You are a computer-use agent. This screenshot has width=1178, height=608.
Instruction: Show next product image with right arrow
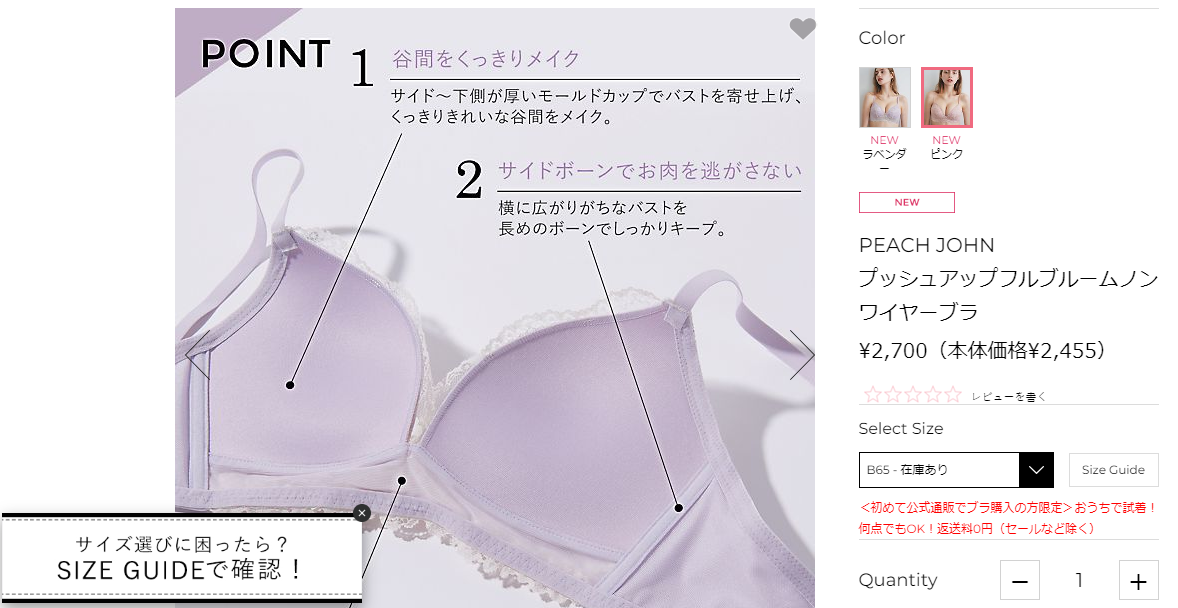point(802,354)
